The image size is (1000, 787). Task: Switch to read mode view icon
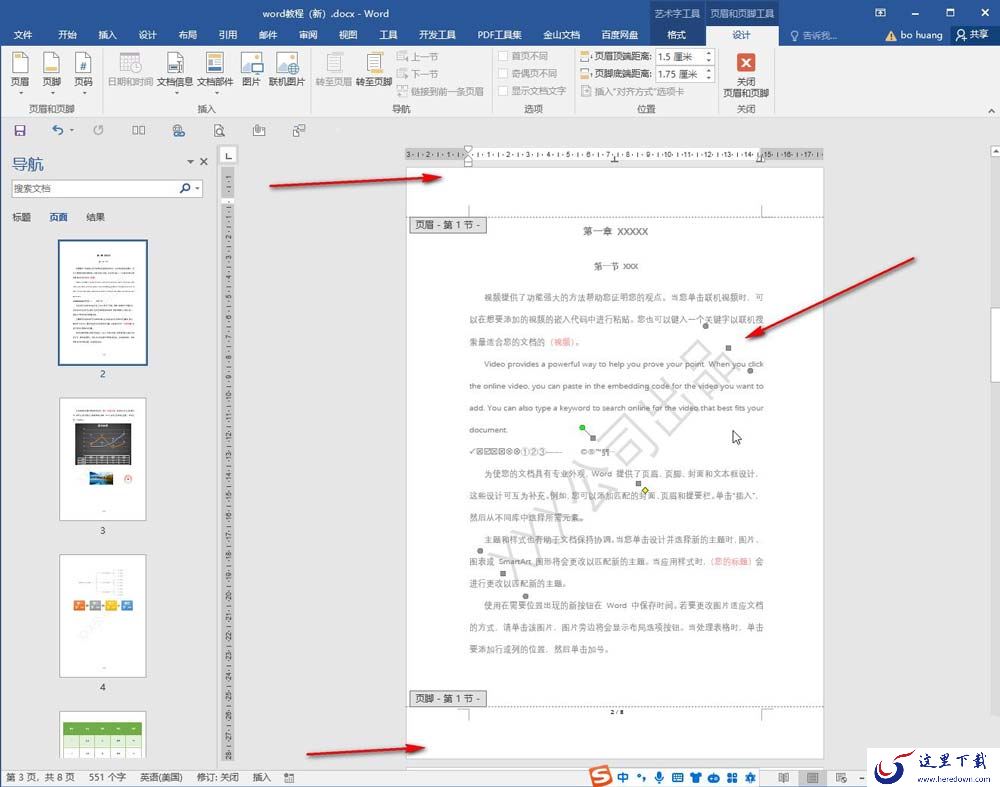point(783,777)
